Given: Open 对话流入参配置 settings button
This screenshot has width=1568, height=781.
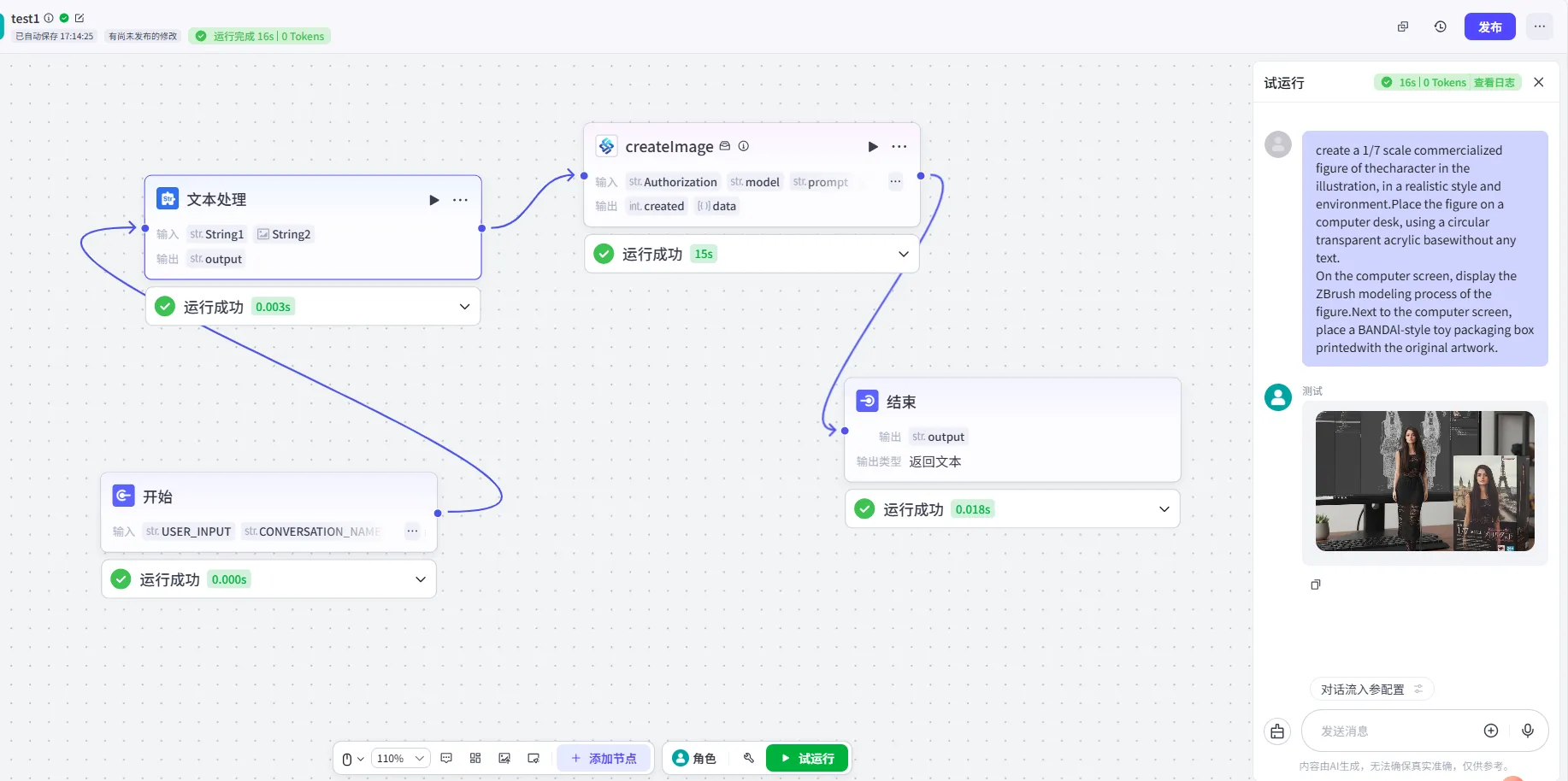Looking at the screenshot, I should [x=1371, y=690].
